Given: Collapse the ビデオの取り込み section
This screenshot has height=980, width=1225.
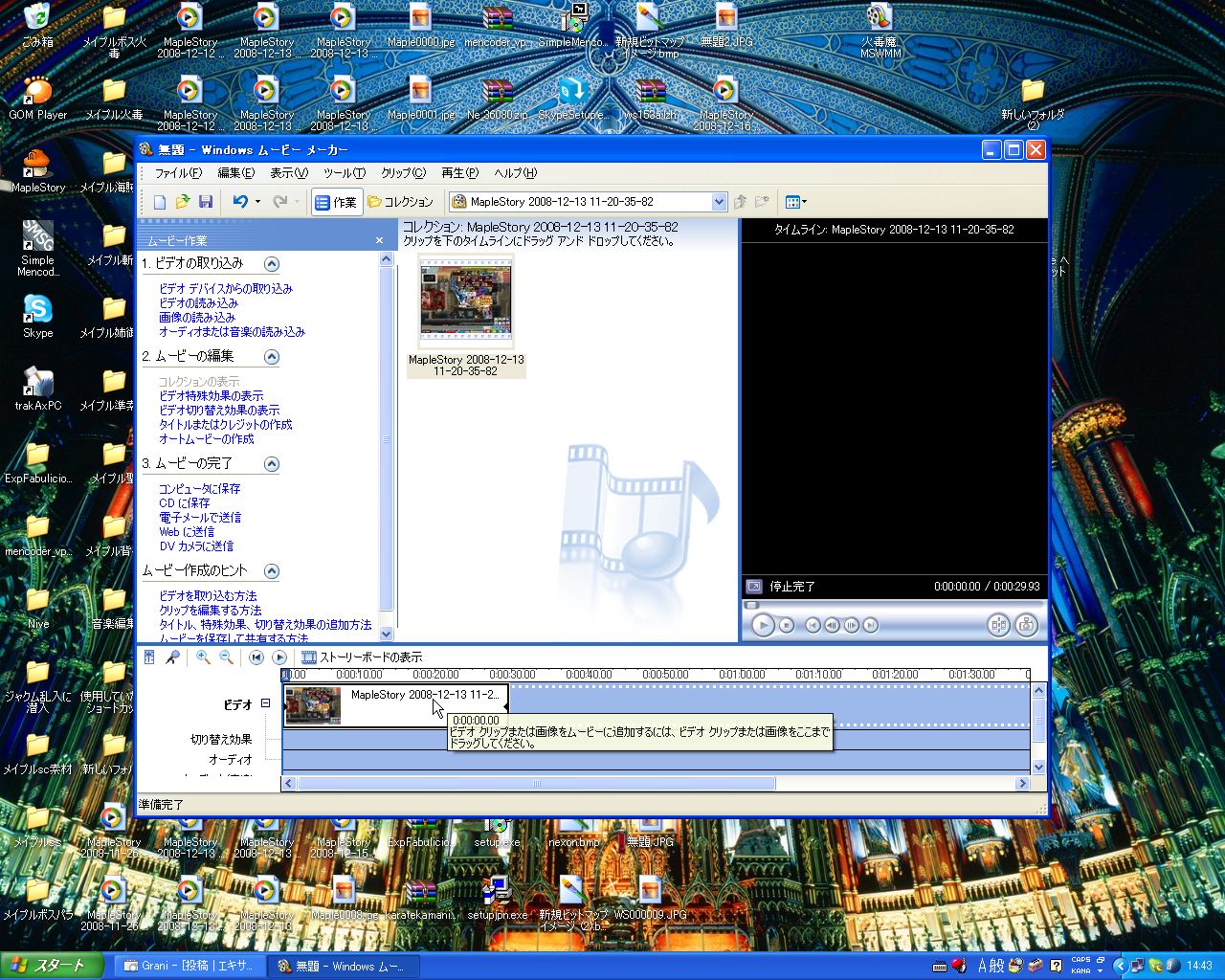Looking at the screenshot, I should click(272, 264).
